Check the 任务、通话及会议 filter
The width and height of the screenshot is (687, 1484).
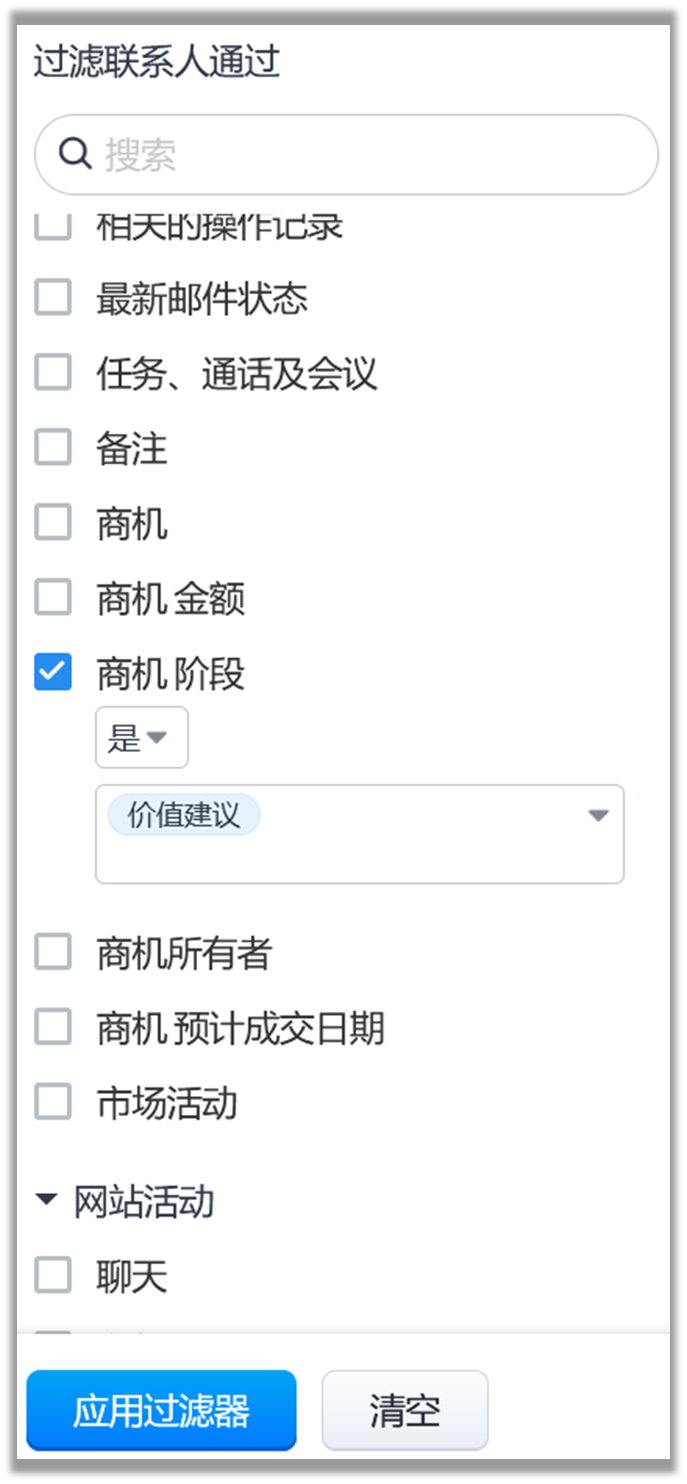pos(53,373)
